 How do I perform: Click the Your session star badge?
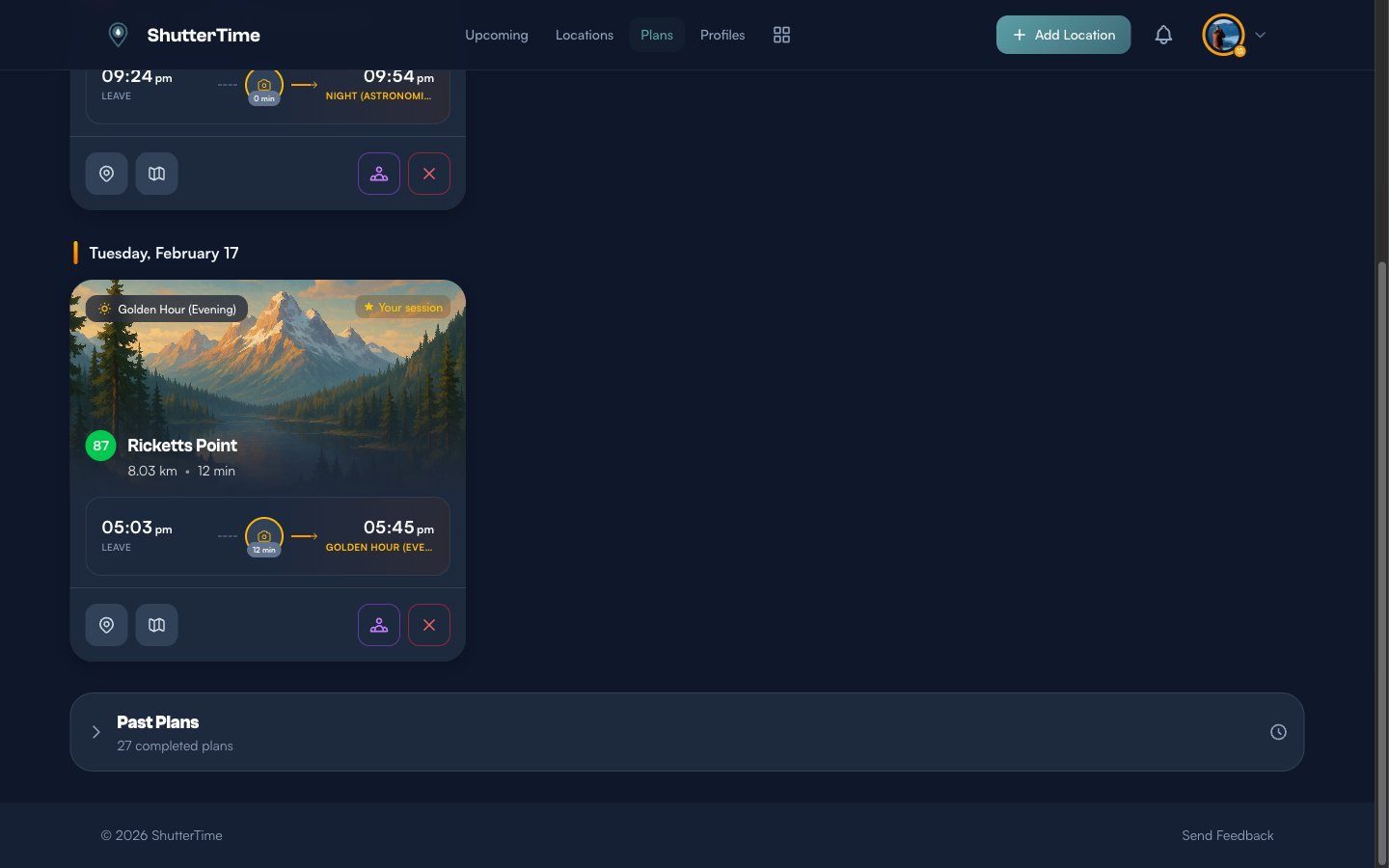click(403, 307)
